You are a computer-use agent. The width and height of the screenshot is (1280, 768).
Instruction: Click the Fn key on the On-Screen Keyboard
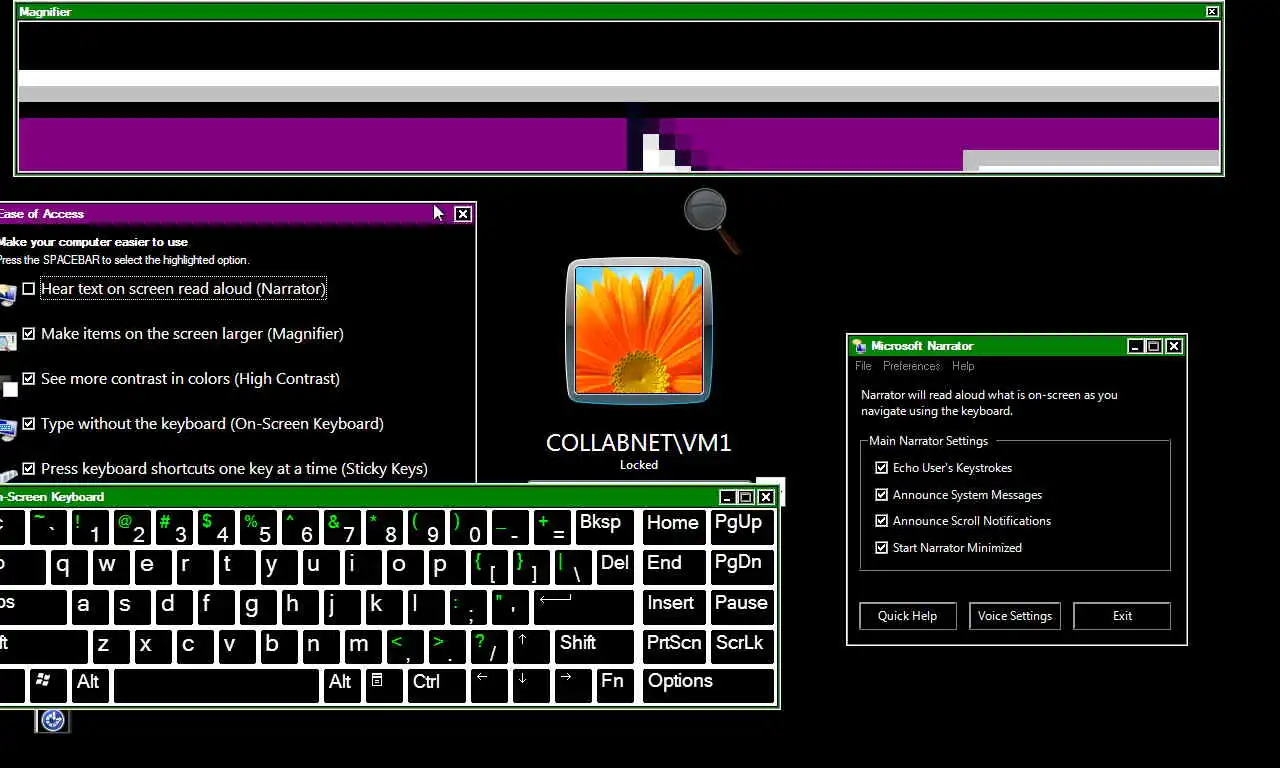click(614, 686)
